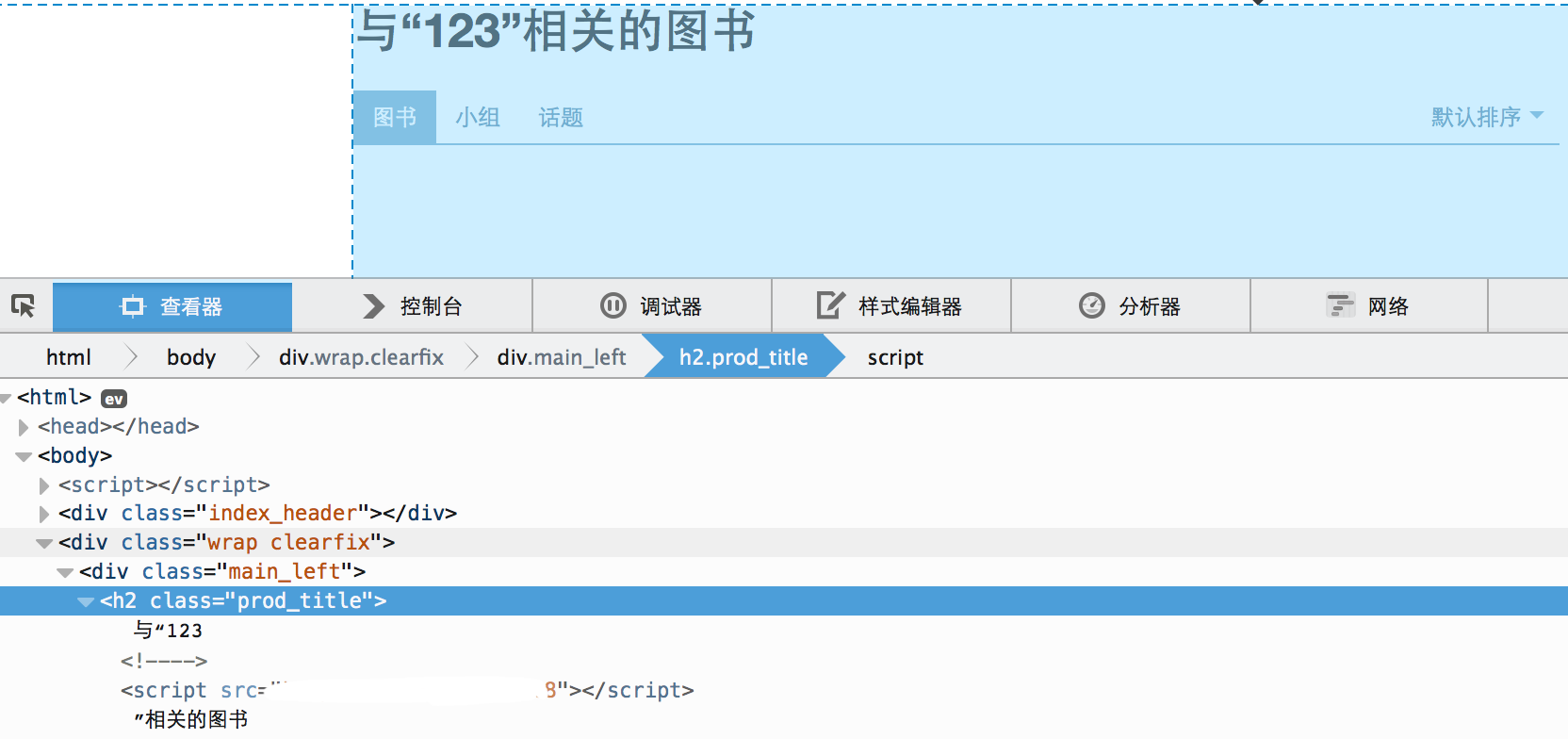Switch to the 控制台 console tab
This screenshot has width=1568, height=739.
click(x=413, y=306)
